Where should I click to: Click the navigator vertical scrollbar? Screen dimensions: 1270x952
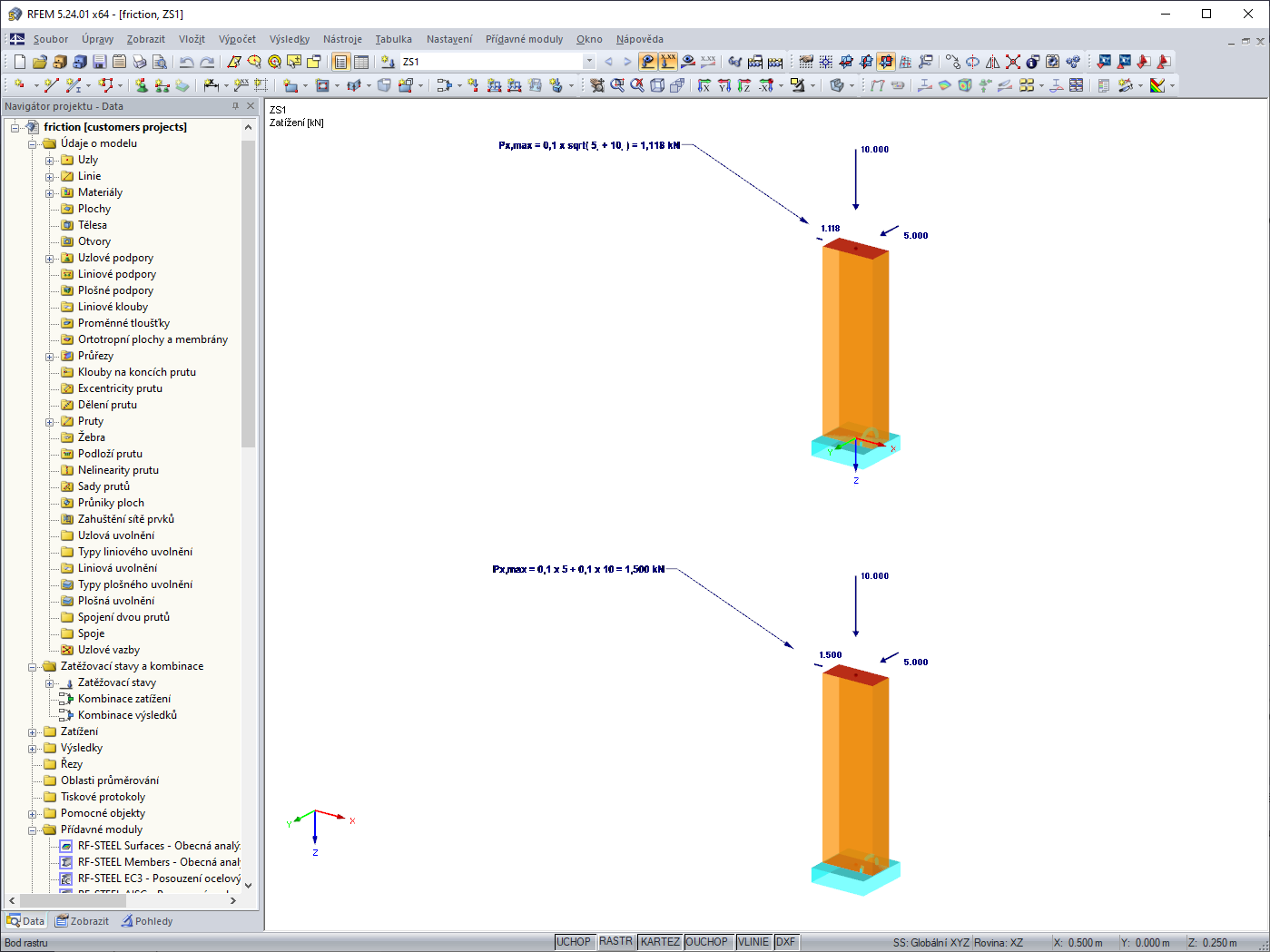[248, 293]
